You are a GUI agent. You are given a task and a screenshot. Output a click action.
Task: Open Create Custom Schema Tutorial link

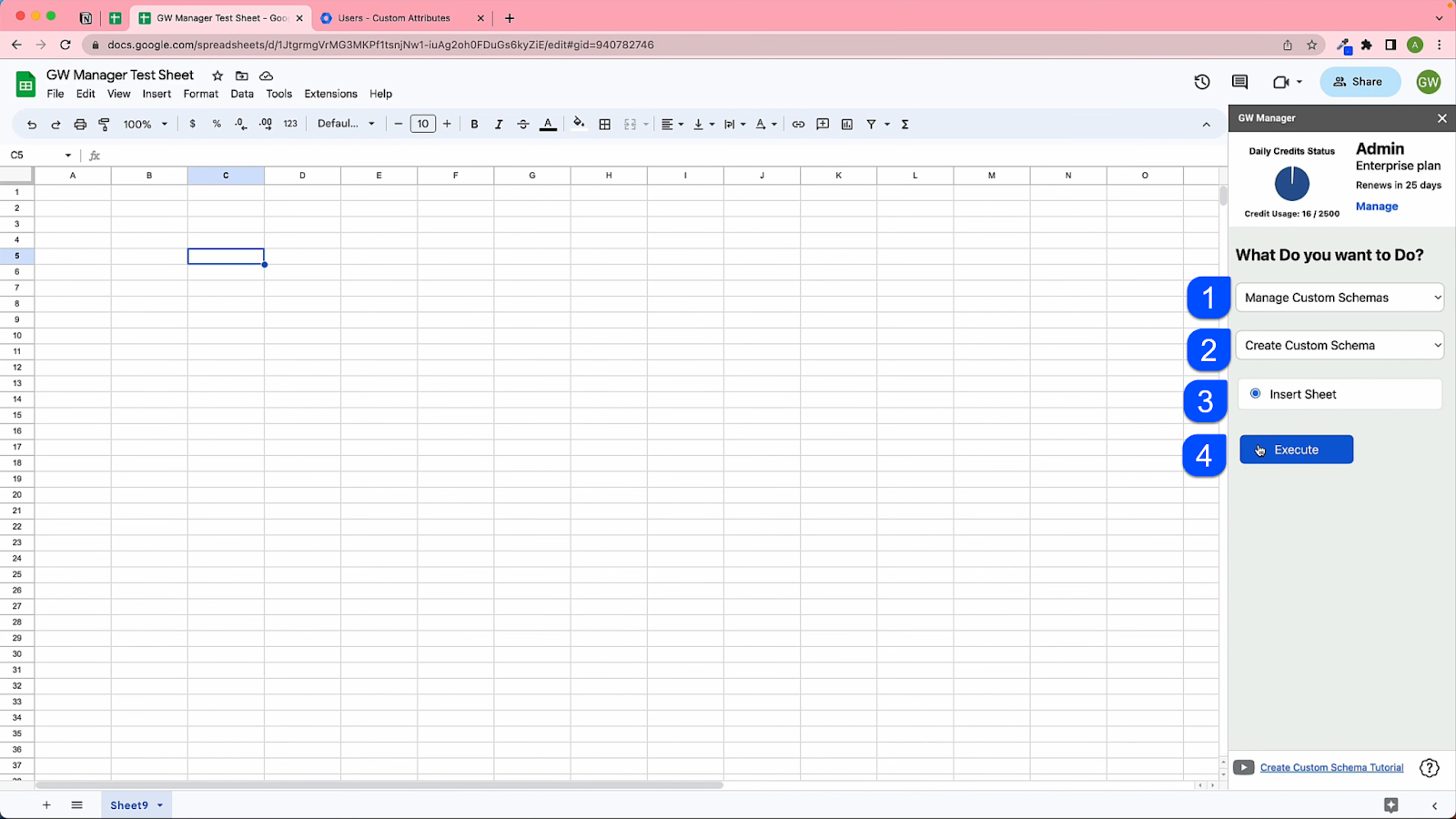click(x=1331, y=768)
